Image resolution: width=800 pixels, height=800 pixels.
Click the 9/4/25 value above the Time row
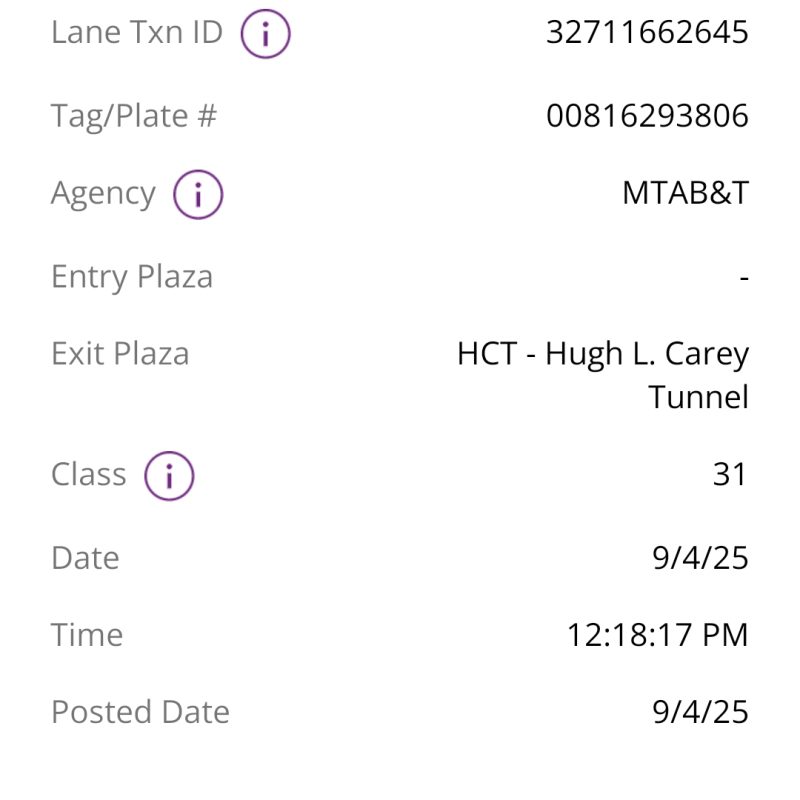[x=699, y=558]
